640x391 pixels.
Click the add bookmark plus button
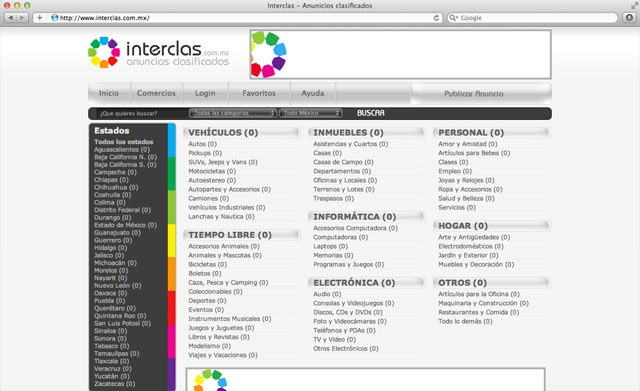(x=40, y=18)
